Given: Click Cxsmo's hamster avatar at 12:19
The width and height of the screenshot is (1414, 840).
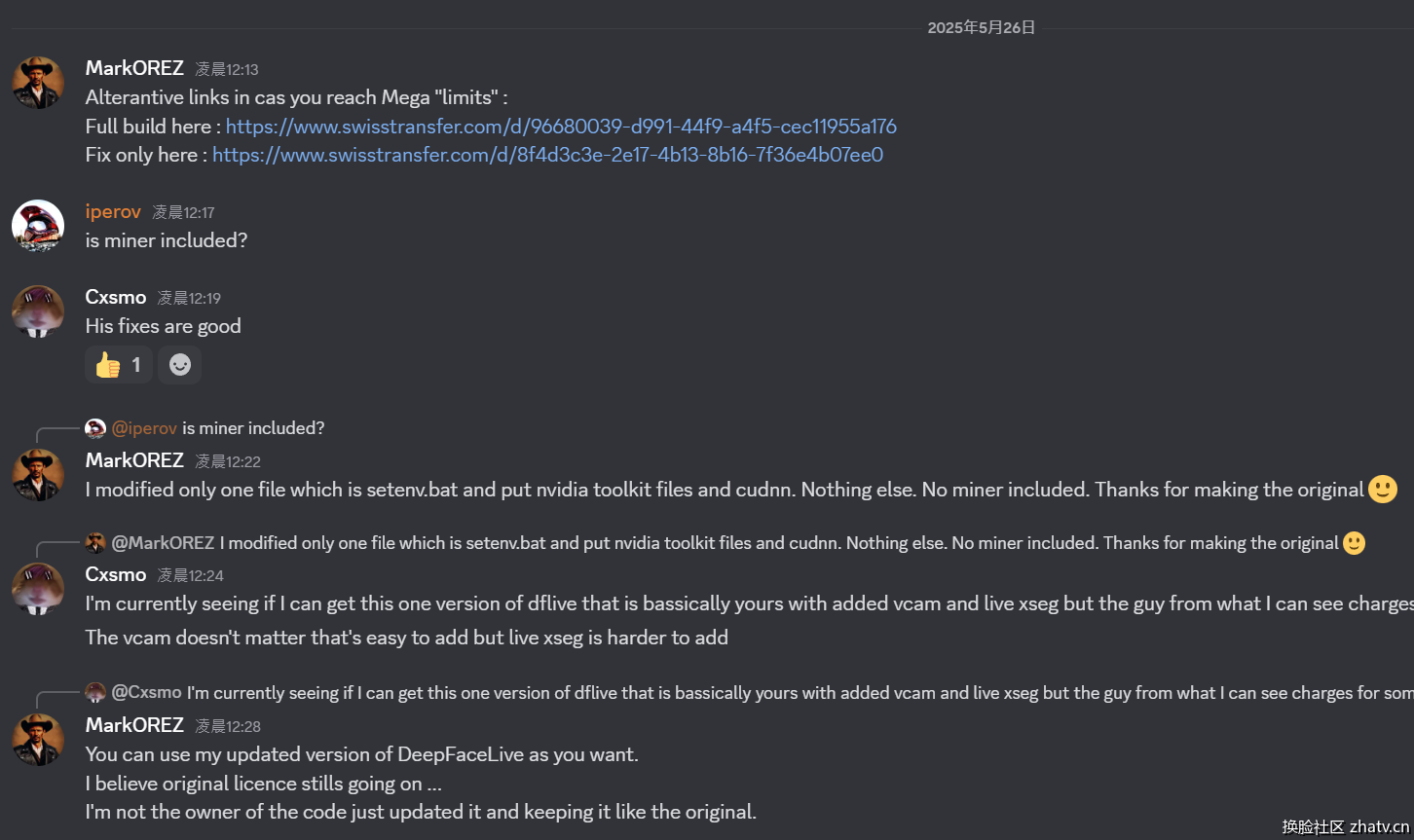Looking at the screenshot, I should tap(38, 311).
